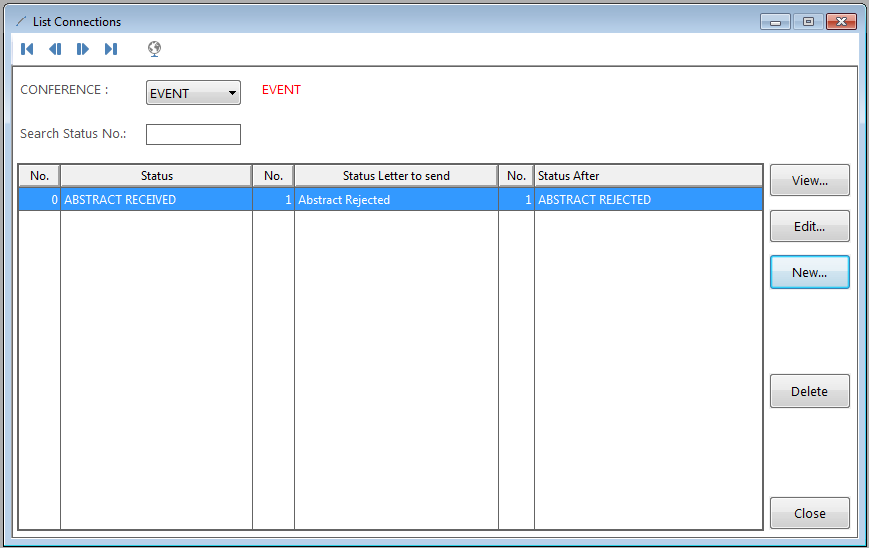Focus the Search Status No. input field
Screen dimensions: 869x548
tap(193, 134)
